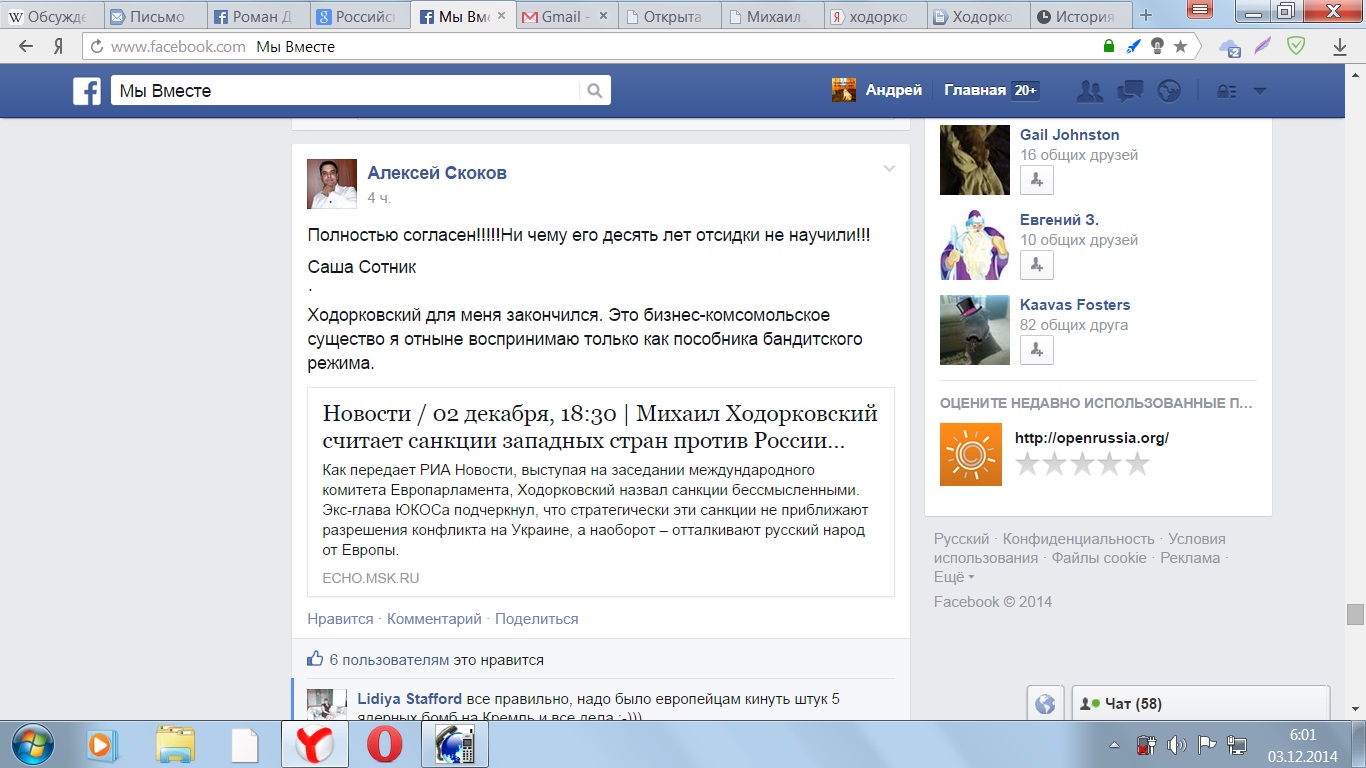Click the browser back arrow
This screenshot has width=1366, height=768.
pyautogui.click(x=26, y=46)
